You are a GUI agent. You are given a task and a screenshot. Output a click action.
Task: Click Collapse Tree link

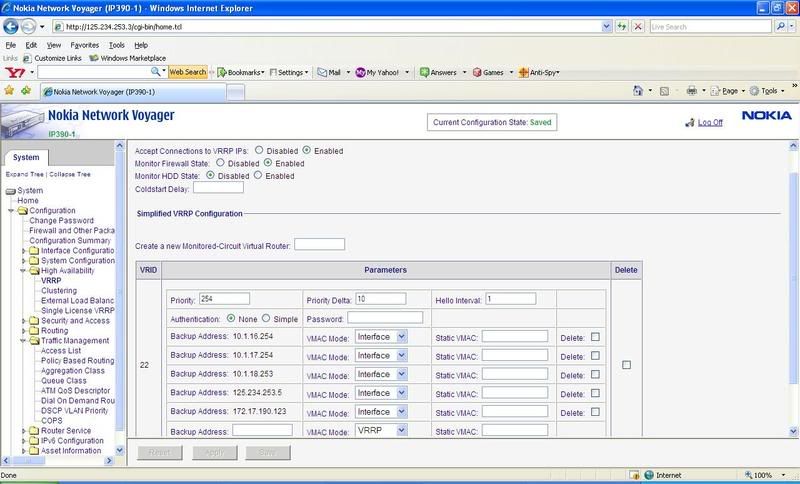click(70, 174)
